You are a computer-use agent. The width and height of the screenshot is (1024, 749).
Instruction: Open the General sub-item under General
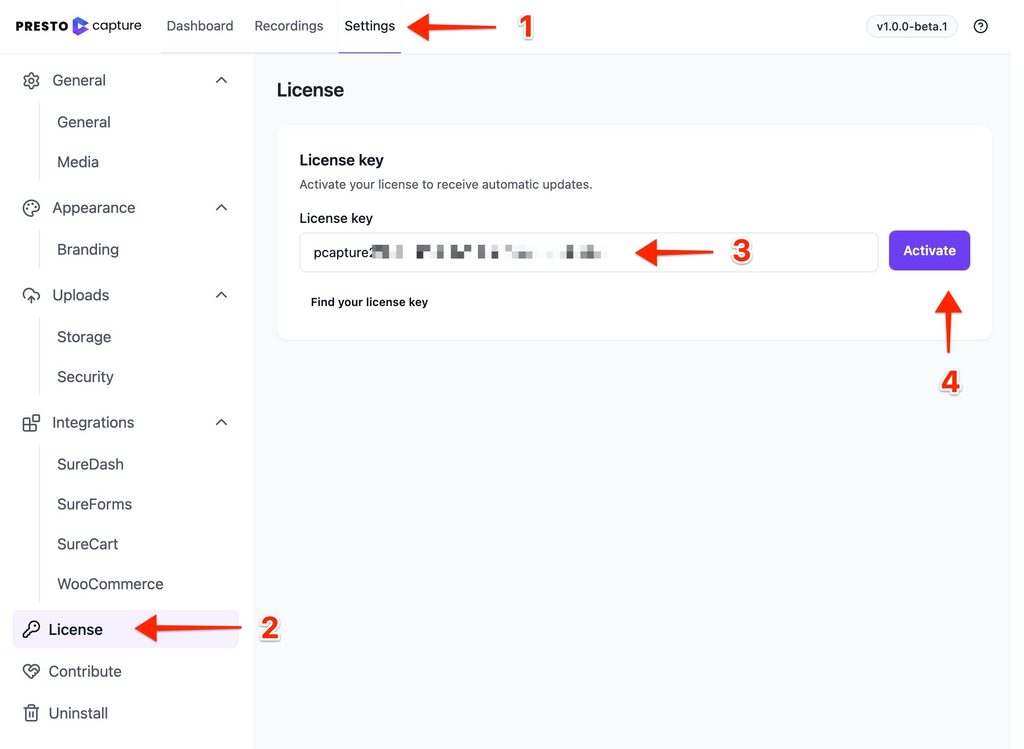pyautogui.click(x=84, y=122)
